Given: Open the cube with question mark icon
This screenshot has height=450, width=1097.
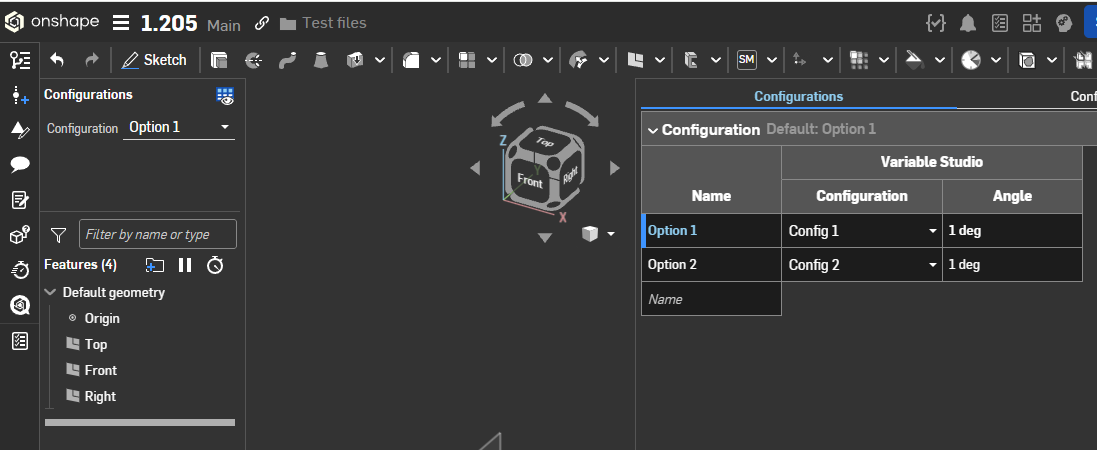Looking at the screenshot, I should pos(20,235).
